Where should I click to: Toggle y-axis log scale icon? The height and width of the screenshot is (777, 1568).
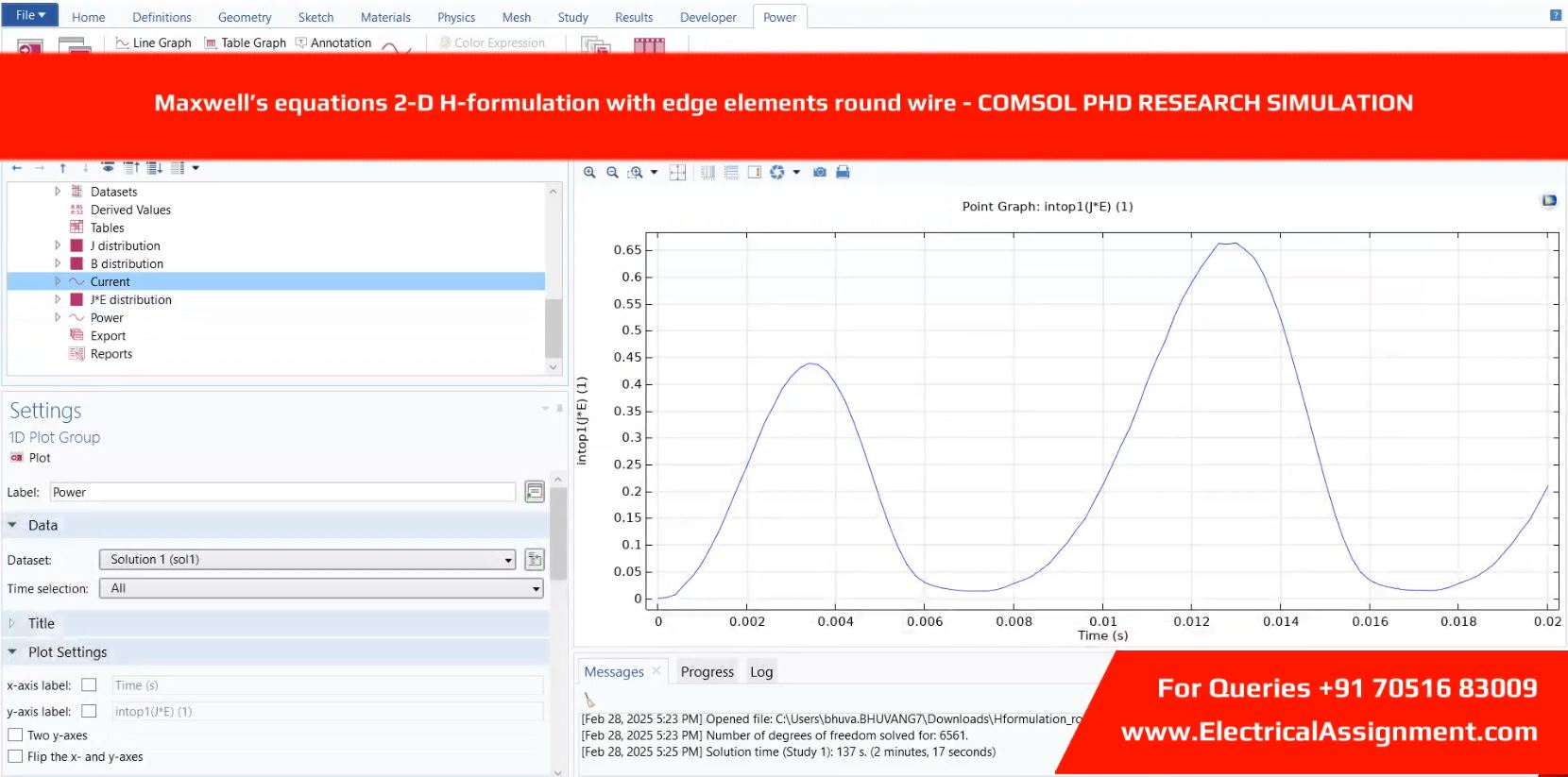[x=731, y=172]
